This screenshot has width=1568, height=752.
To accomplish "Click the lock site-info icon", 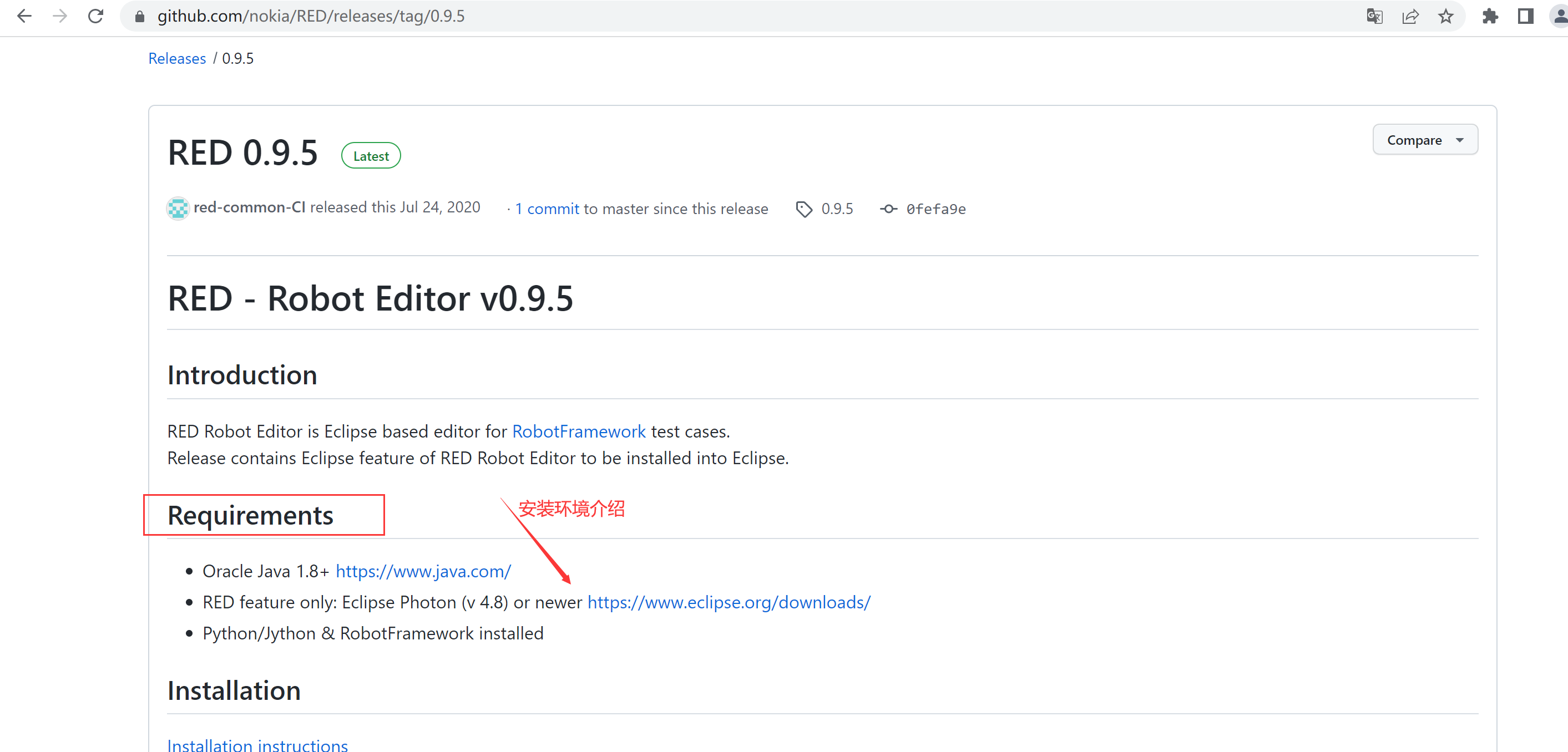I will pos(139,17).
